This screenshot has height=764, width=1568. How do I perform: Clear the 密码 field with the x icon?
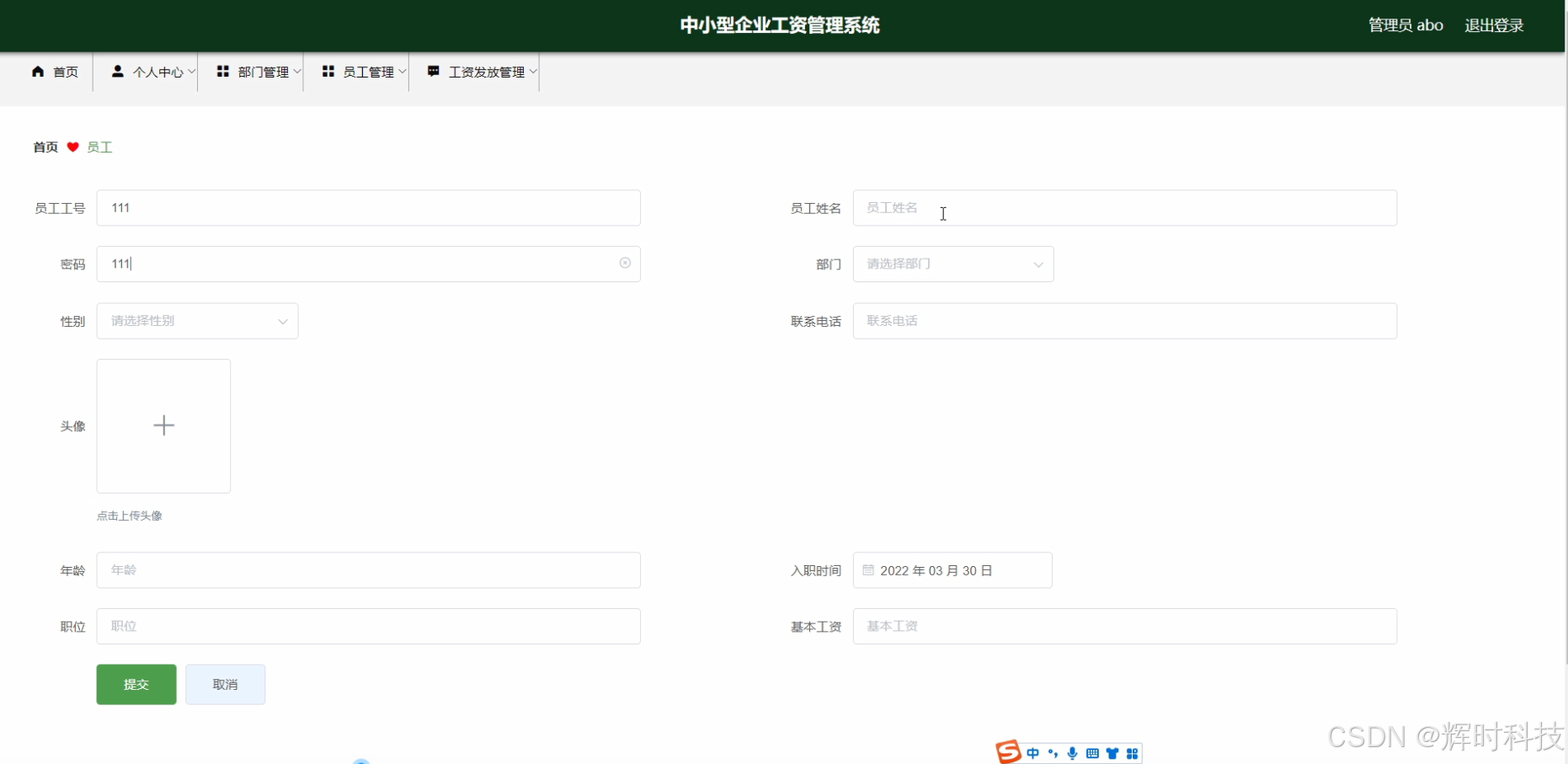pyautogui.click(x=625, y=264)
